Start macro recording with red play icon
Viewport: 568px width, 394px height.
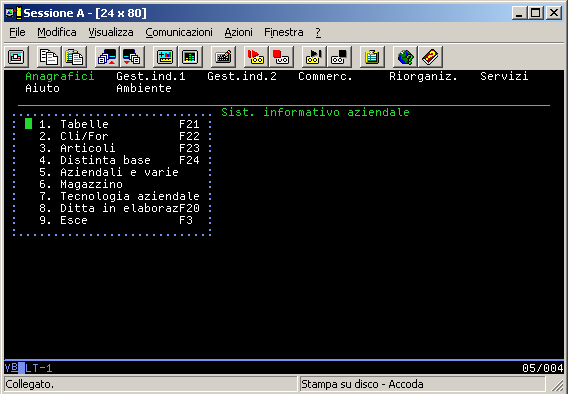(x=256, y=57)
